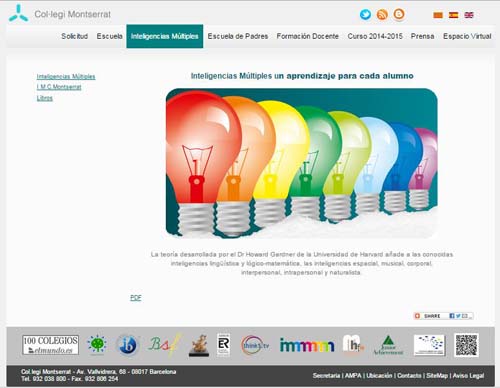Open the Aviso Legal footer link
Viewport: 500px width, 388px height.
point(468,375)
